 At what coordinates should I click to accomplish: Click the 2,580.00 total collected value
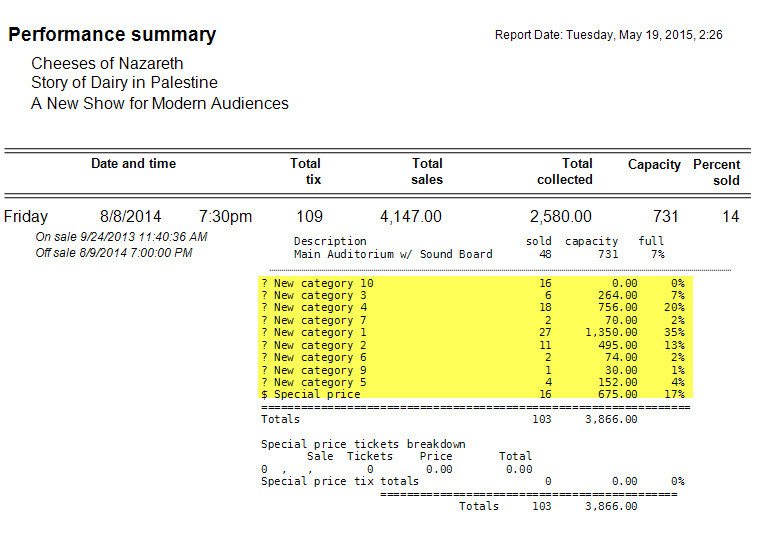560,216
